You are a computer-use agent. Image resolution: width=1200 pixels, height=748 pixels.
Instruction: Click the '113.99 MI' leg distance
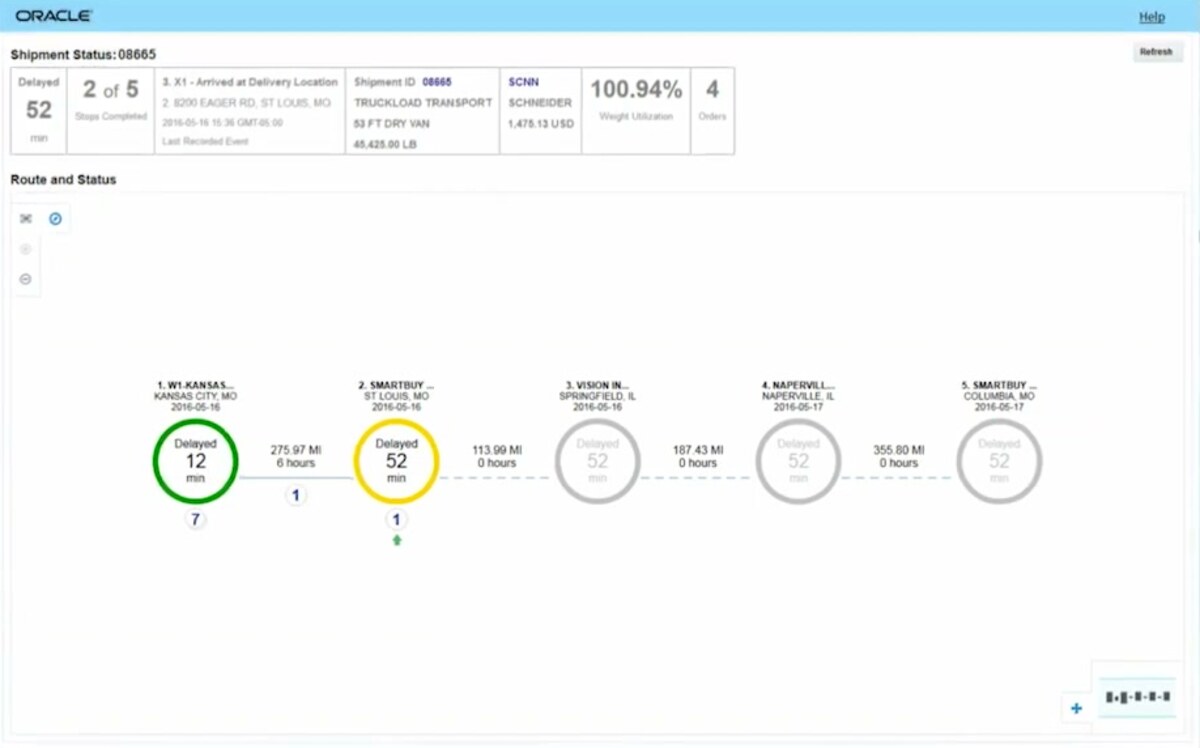[x=496, y=451]
